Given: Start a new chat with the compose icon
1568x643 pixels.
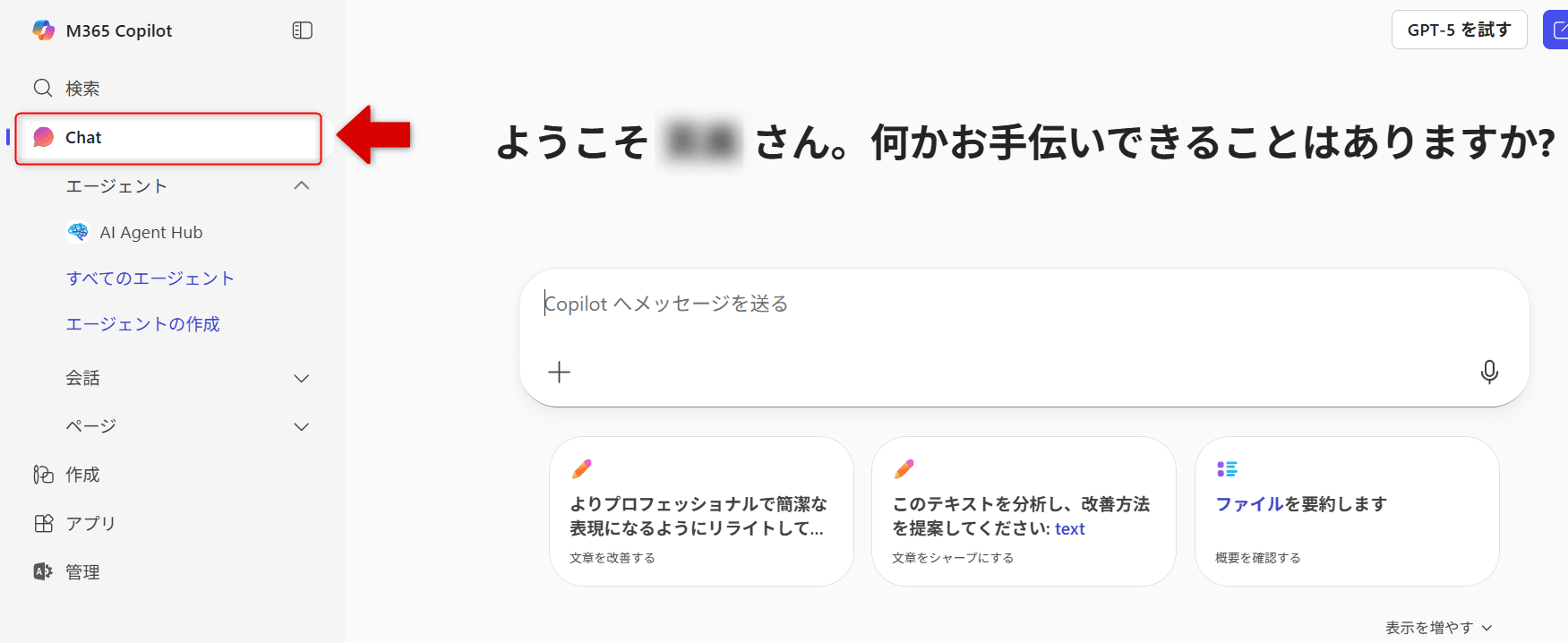Looking at the screenshot, I should [x=1559, y=30].
